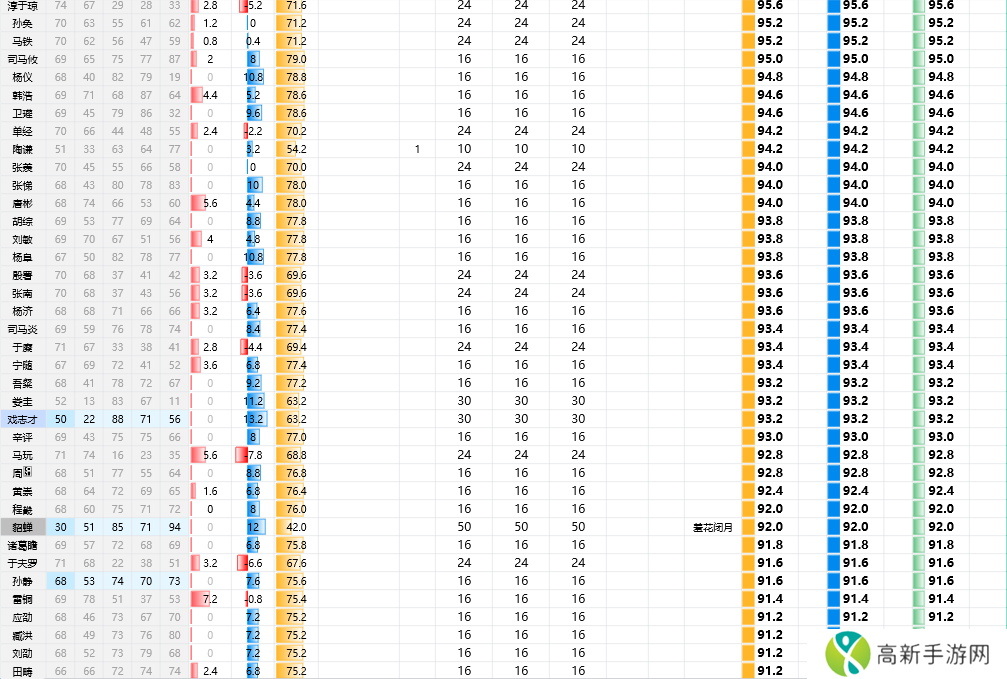Select the red 7.2 bar in 雷铜 row

(x=210, y=599)
